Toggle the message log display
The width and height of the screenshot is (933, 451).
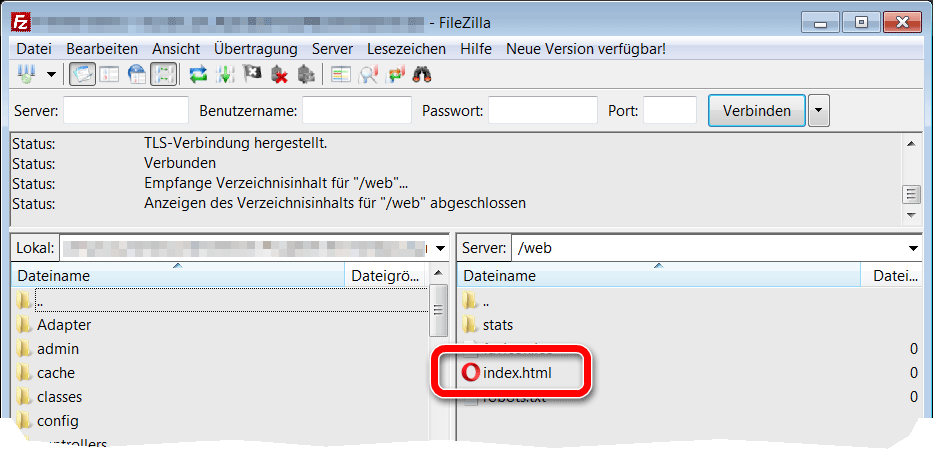[82, 75]
